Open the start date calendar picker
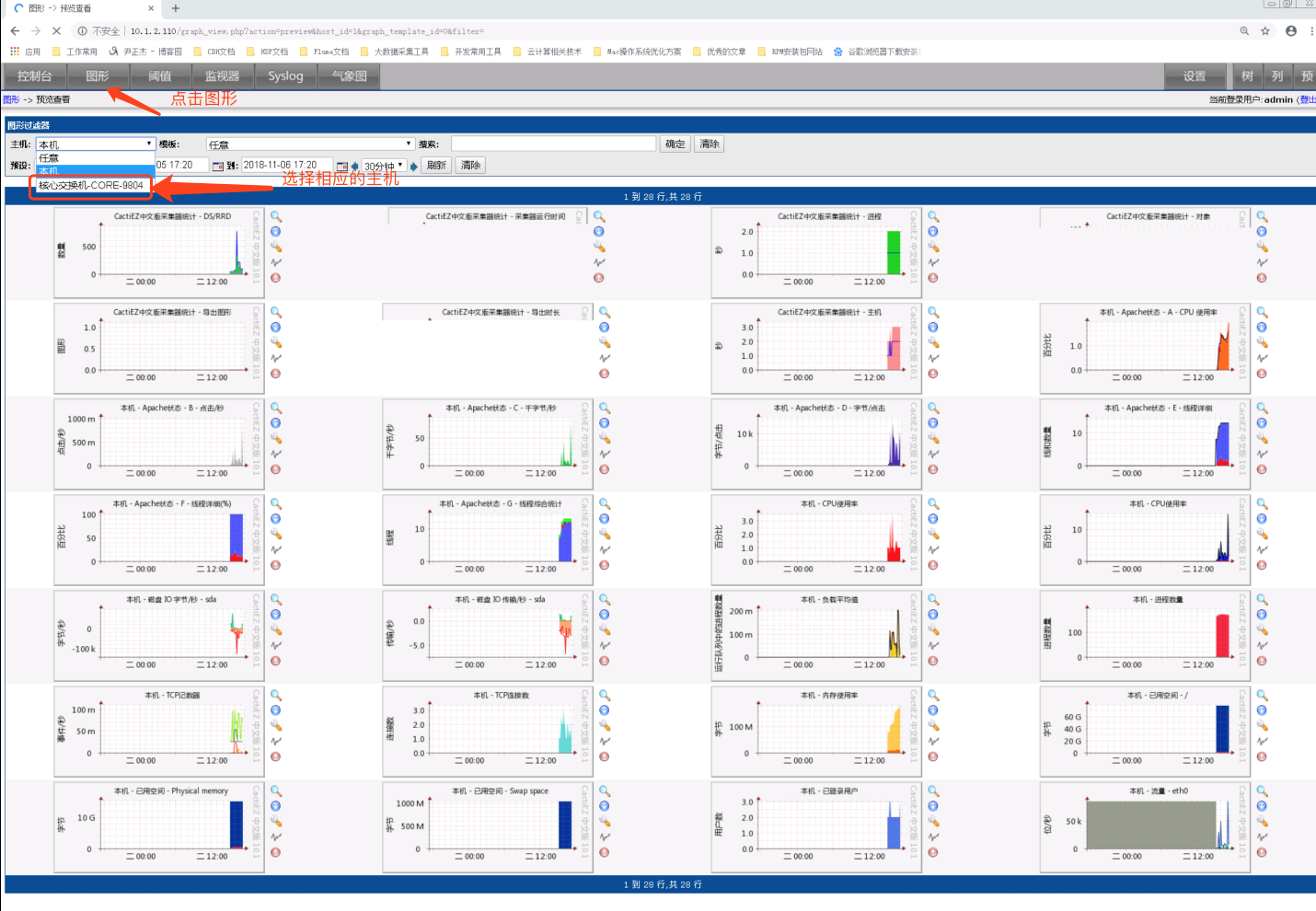Image resolution: width=1316 pixels, height=911 pixels. click(x=218, y=166)
